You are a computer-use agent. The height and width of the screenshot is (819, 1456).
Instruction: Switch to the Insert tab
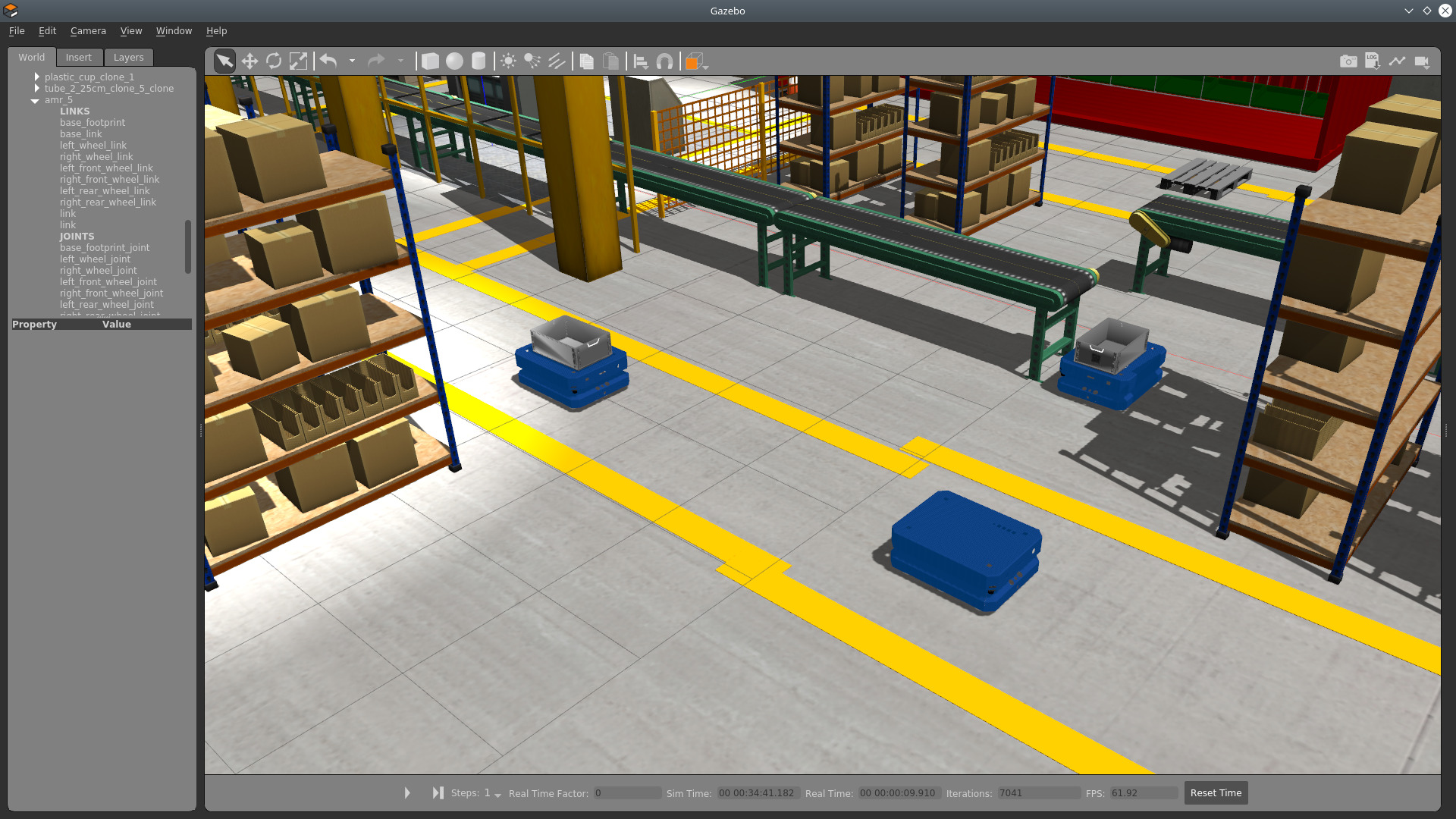(78, 58)
